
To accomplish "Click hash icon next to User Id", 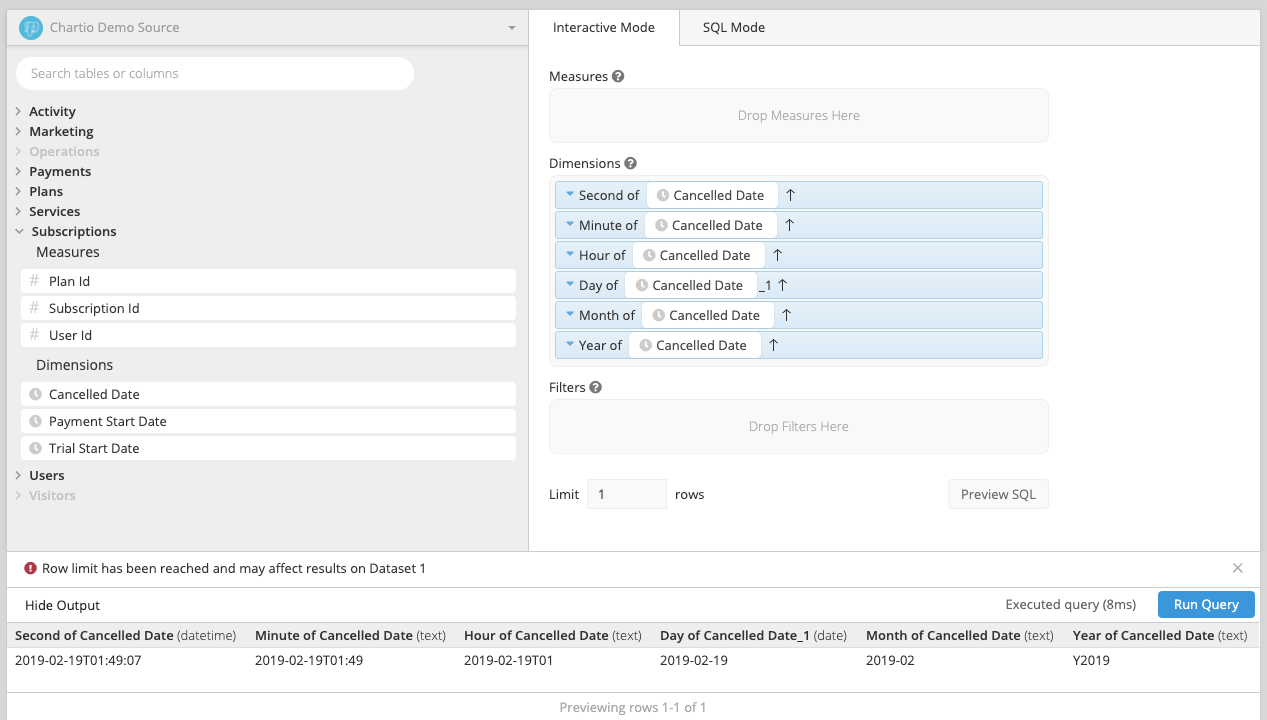I will tap(35, 335).
